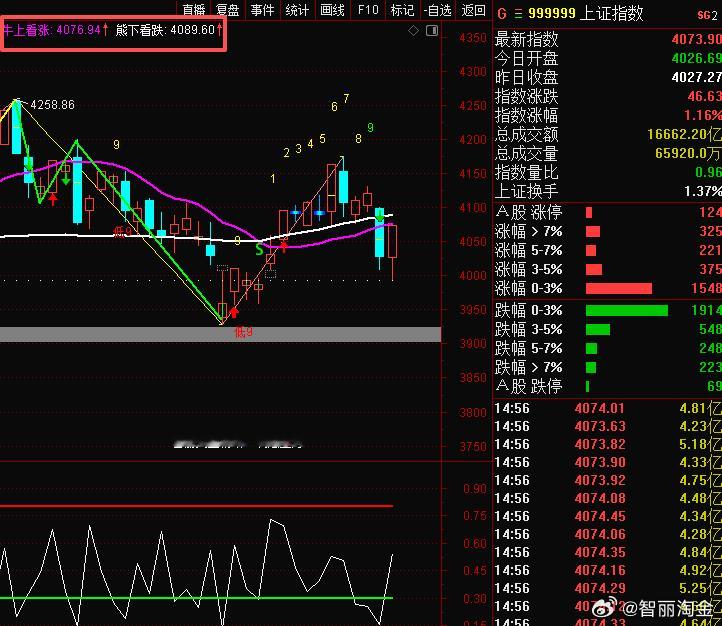Click the 跌幅 > 7% row label
The width and height of the screenshot is (722, 626).
coord(529,367)
